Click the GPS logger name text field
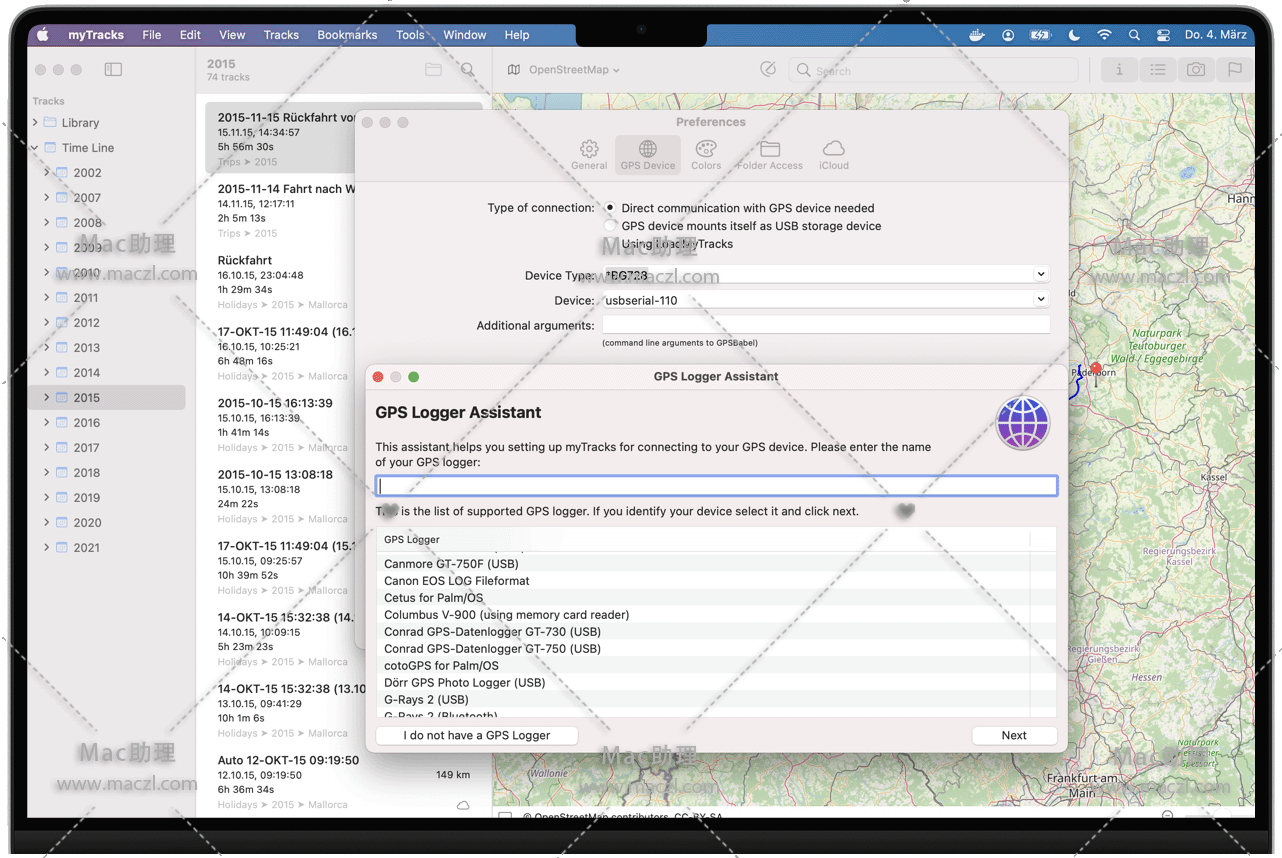This screenshot has width=1282, height=858. (716, 486)
